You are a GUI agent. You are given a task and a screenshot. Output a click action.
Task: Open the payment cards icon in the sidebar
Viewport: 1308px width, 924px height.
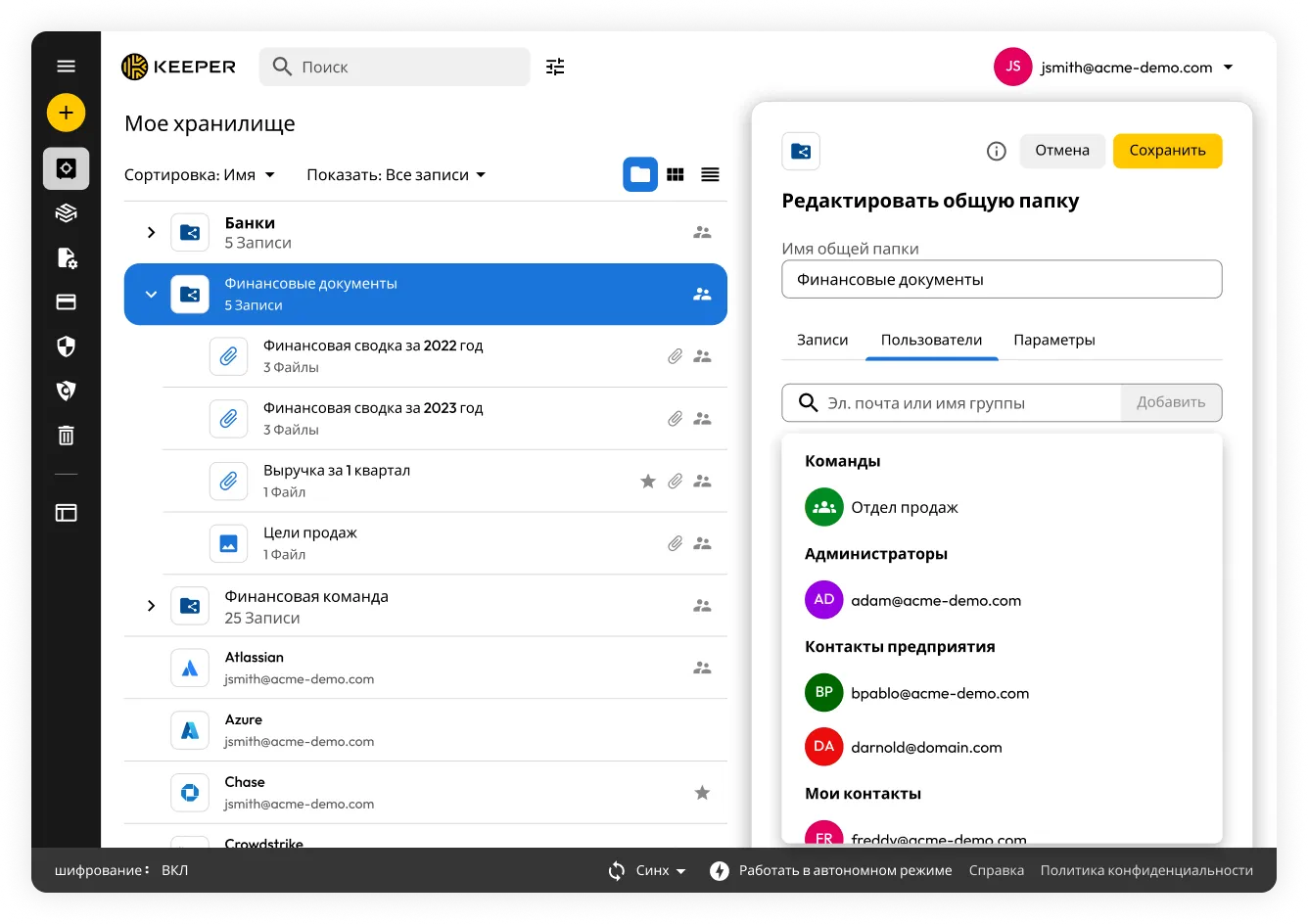pyautogui.click(x=66, y=302)
